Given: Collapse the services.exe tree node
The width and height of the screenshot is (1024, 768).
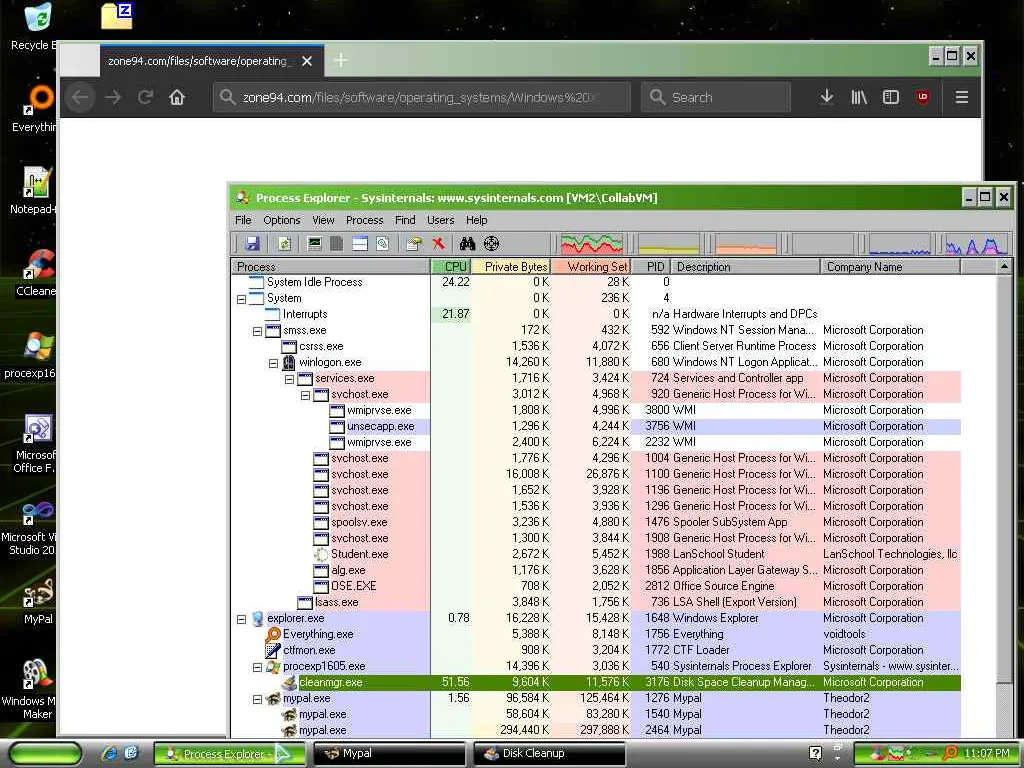Looking at the screenshot, I should click(289, 379).
